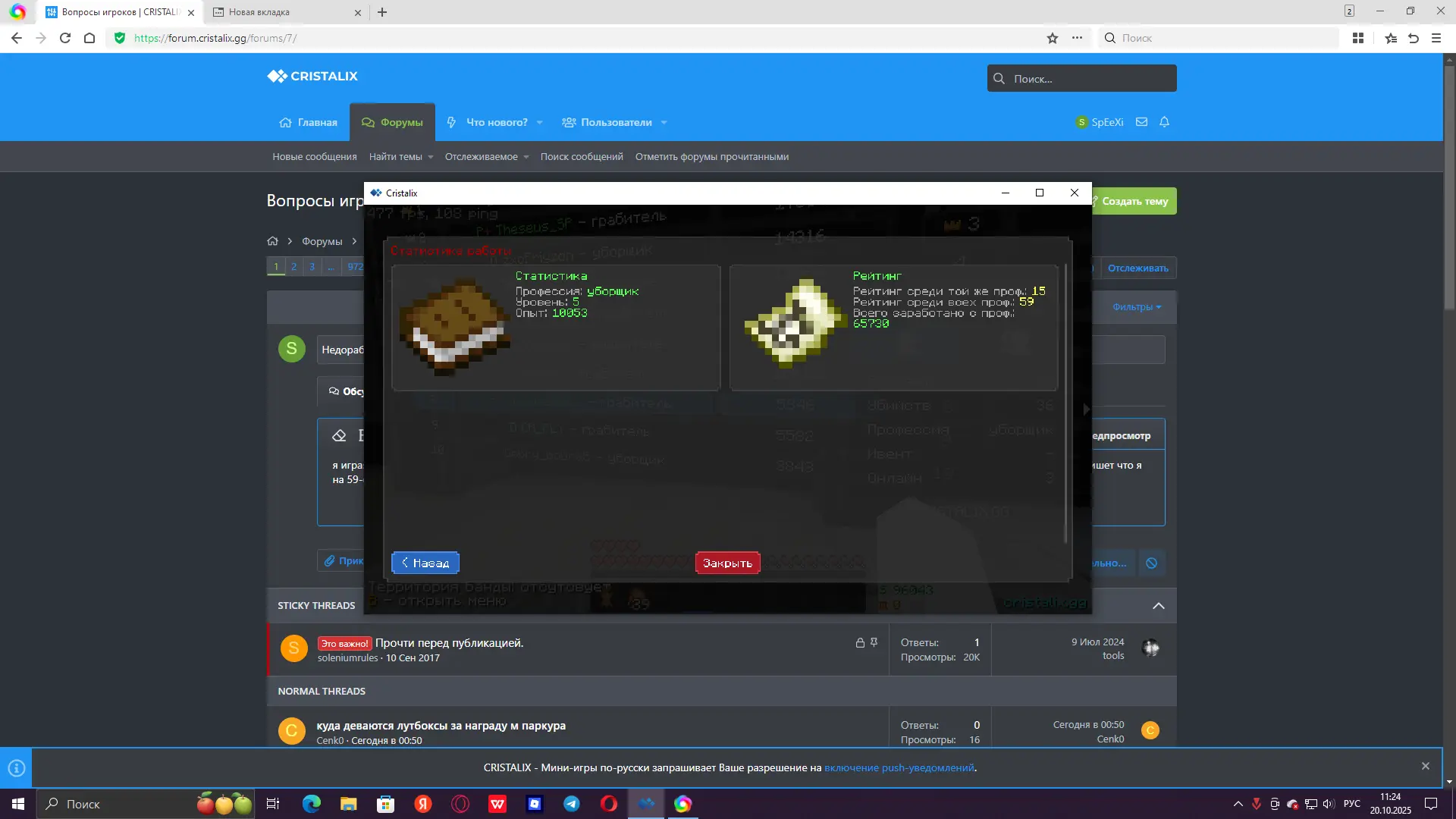This screenshot has height=819, width=1456.
Task: Click 'Отметить форумы прочитанными'
Action: (712, 157)
